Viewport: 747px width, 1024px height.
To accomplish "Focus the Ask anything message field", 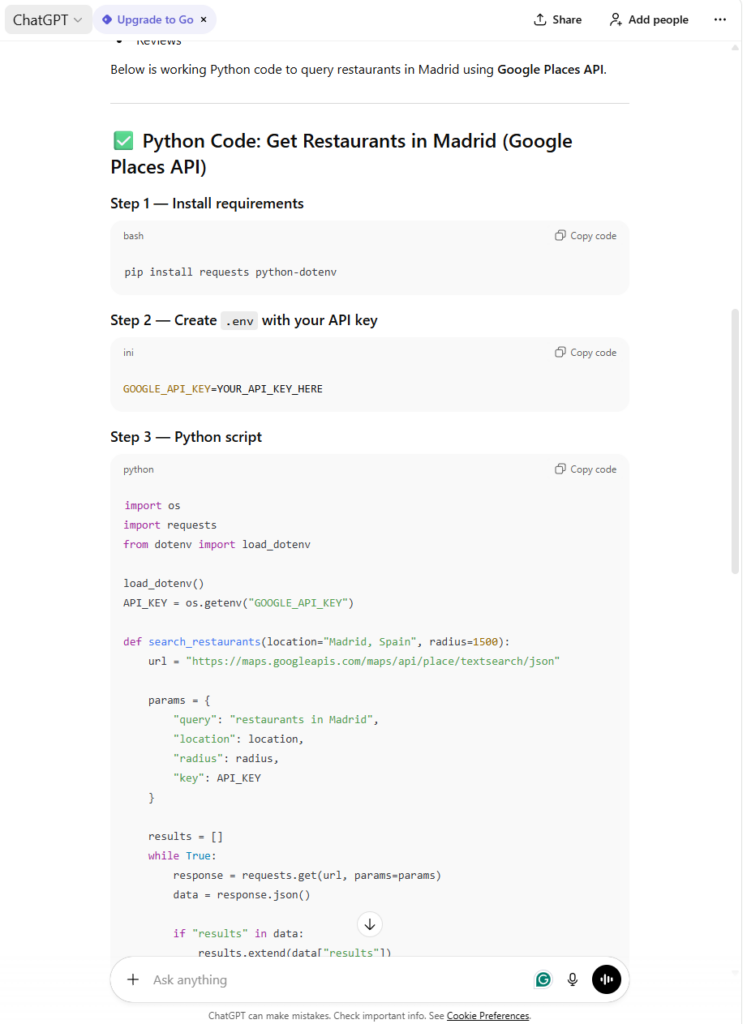I will tap(330, 980).
